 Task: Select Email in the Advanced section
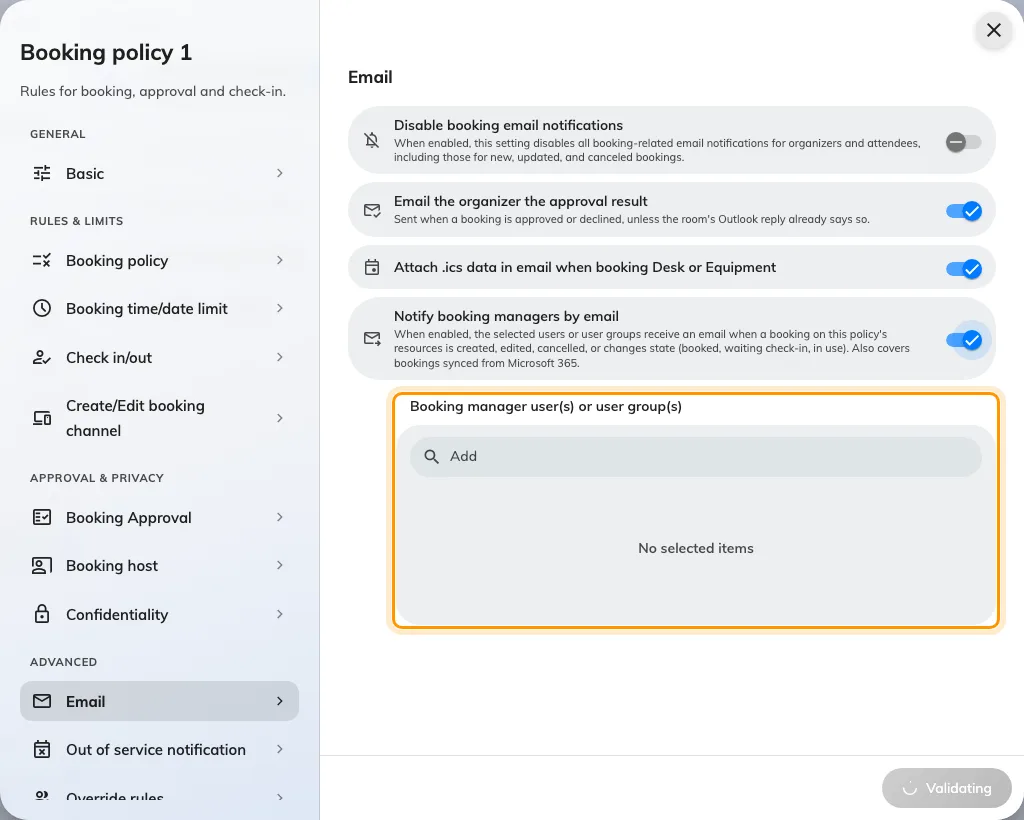(159, 701)
